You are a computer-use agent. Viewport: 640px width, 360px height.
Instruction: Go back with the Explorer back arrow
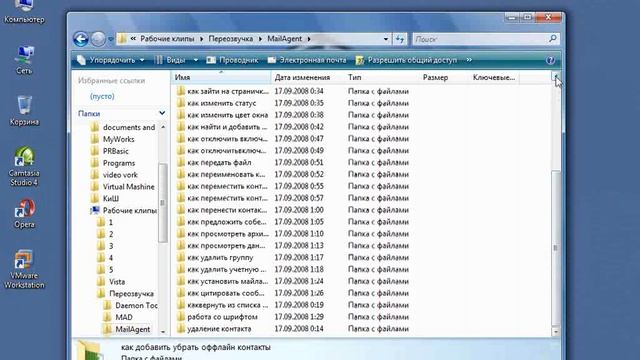pyautogui.click(x=81, y=39)
